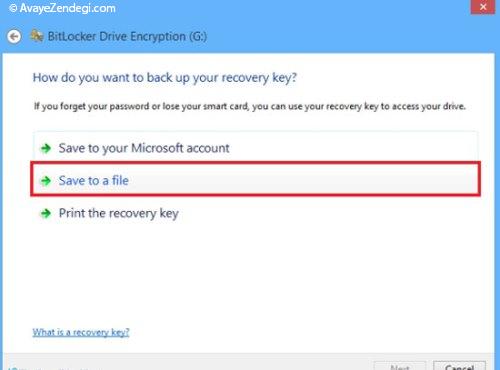The width and height of the screenshot is (500, 370).
Task: Click the partially visible help icon at bottom-left
Action: 13,368
